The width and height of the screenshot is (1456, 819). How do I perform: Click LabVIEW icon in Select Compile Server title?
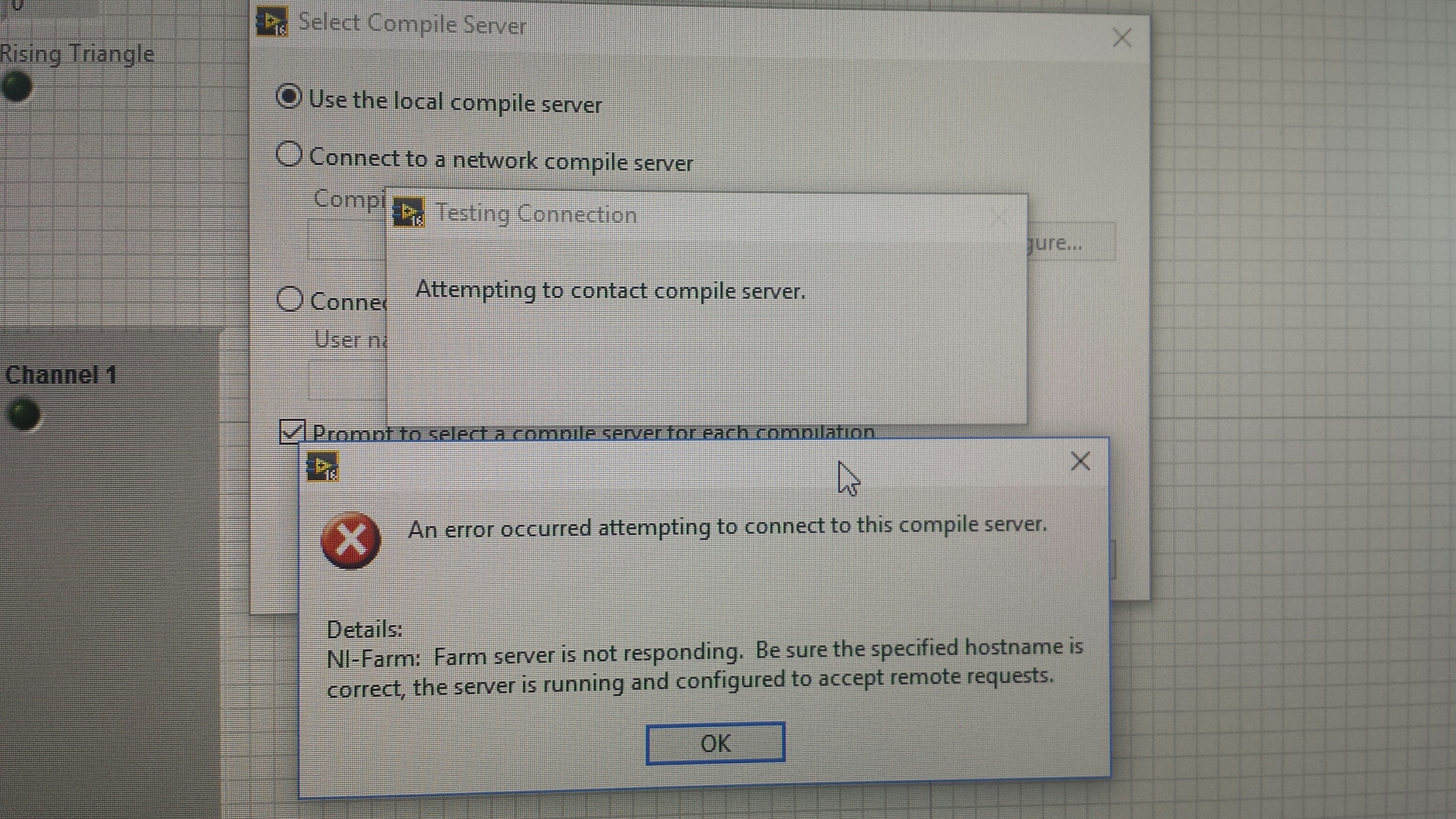point(272,22)
